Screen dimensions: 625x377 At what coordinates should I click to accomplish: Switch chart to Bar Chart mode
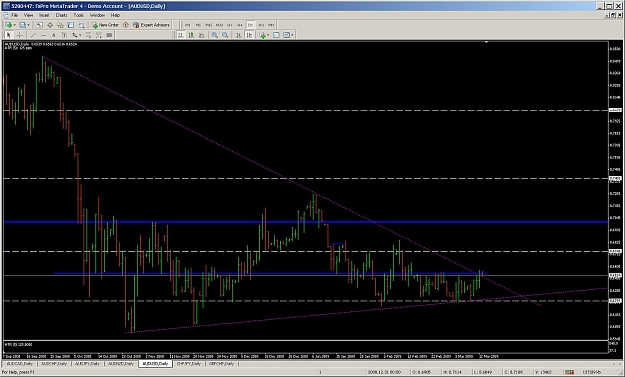(x=181, y=35)
